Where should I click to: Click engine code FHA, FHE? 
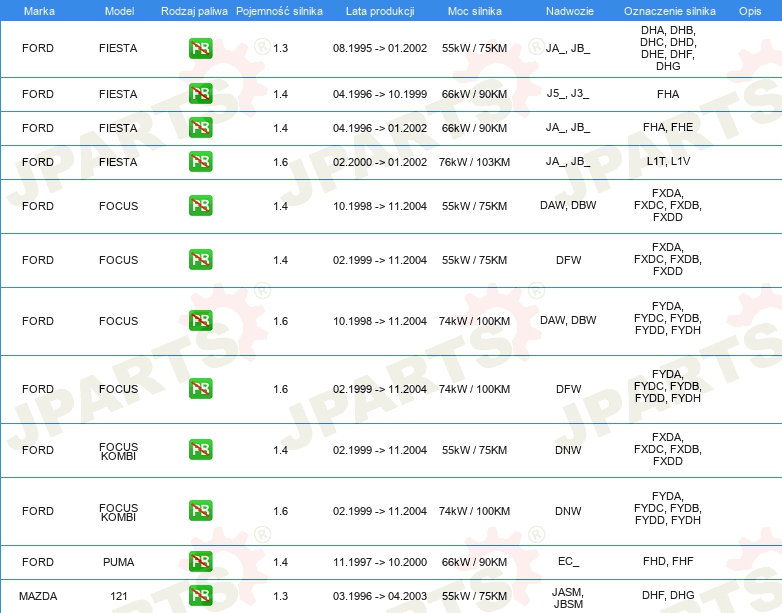[x=668, y=127]
